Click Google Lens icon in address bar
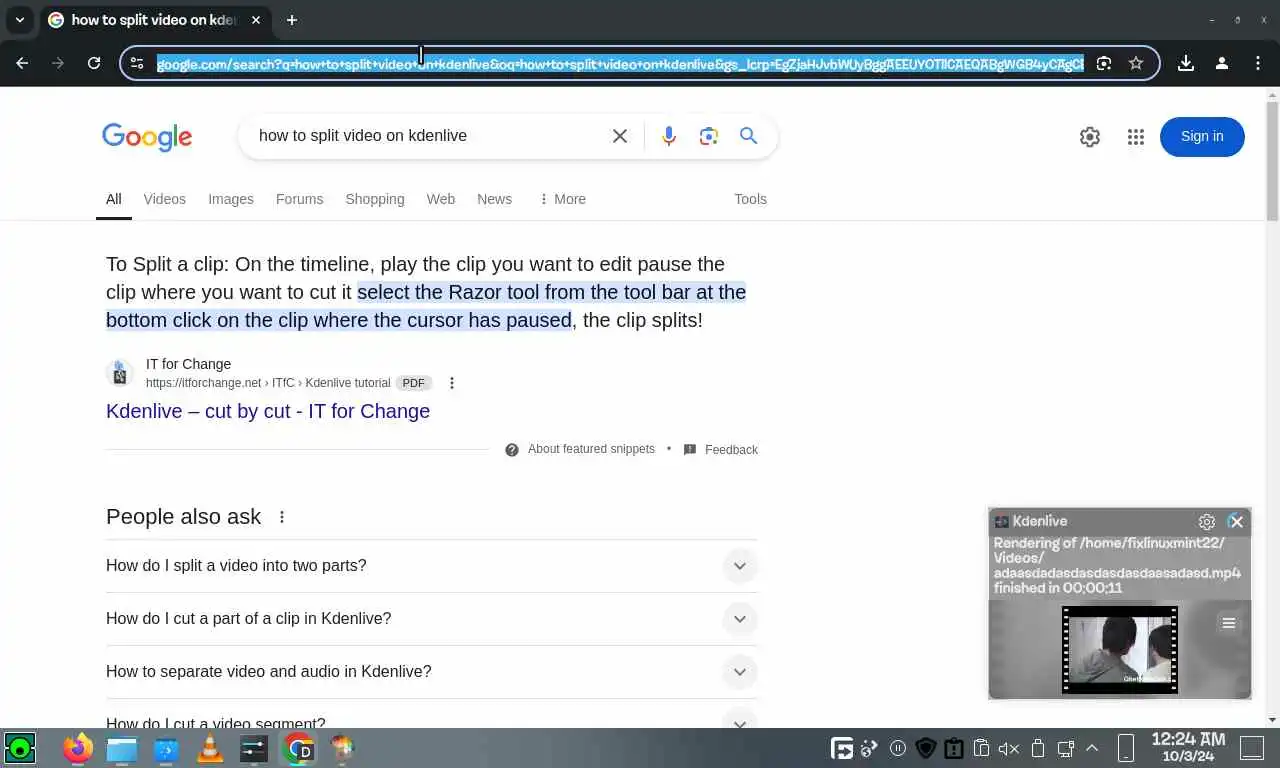1280x768 pixels. 1104,63
